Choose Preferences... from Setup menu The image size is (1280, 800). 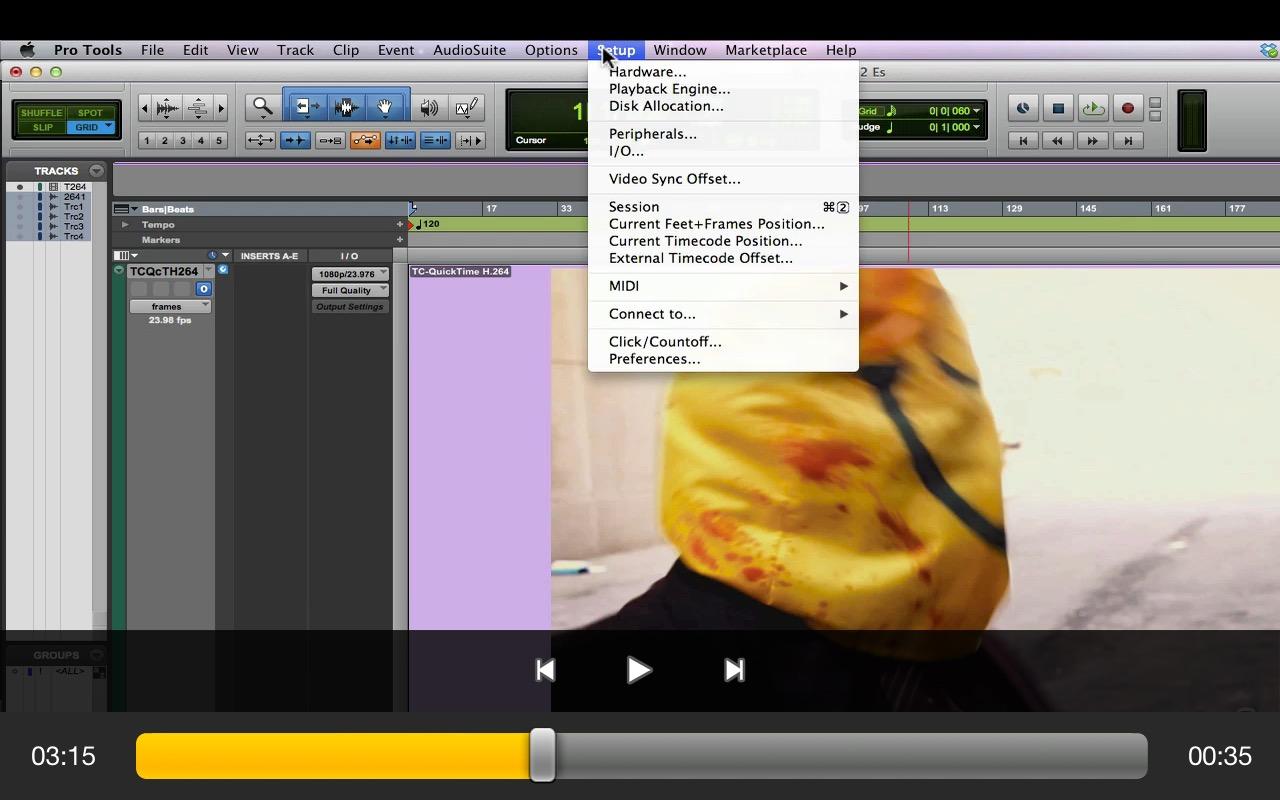click(x=723, y=359)
